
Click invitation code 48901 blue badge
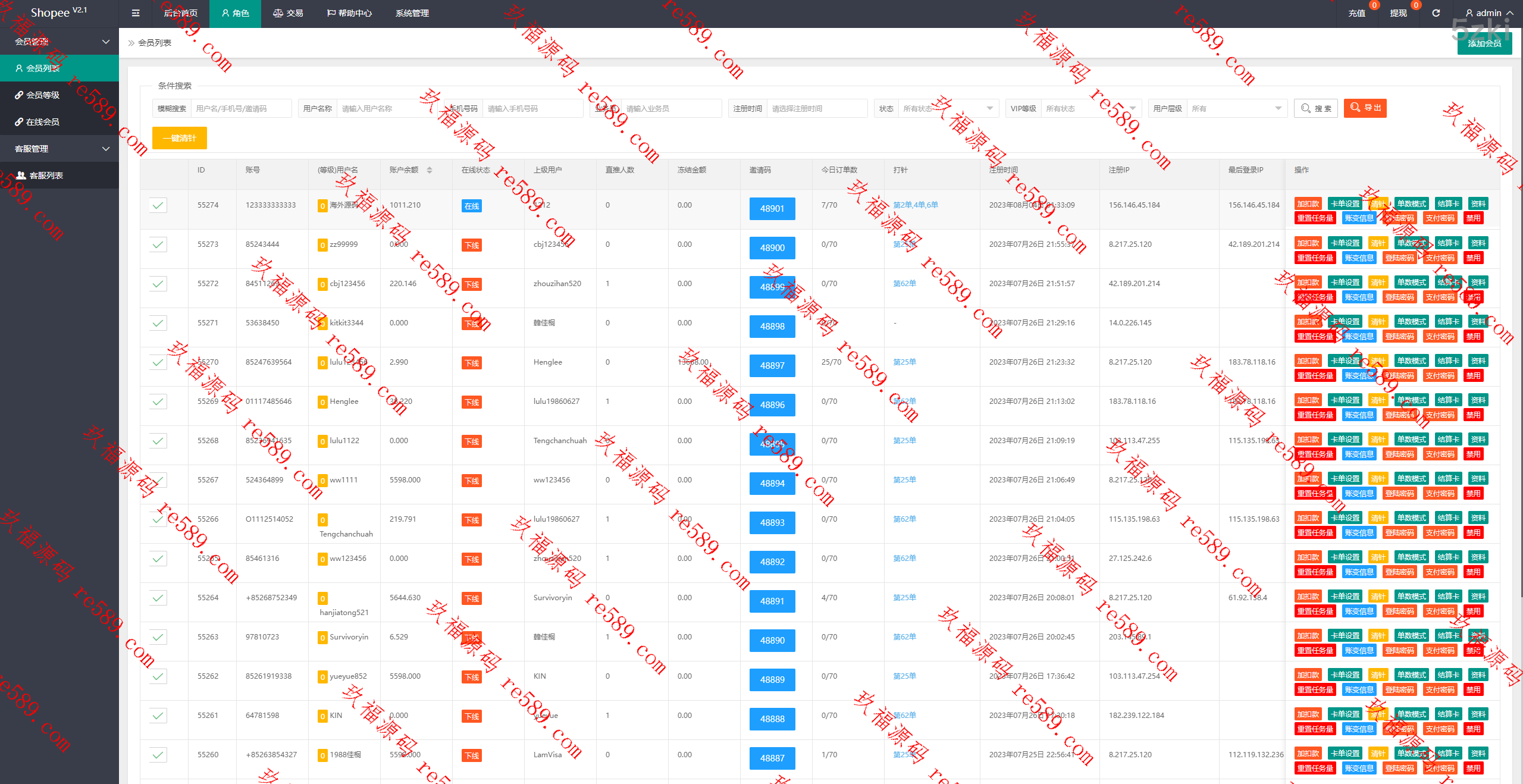pos(772,209)
